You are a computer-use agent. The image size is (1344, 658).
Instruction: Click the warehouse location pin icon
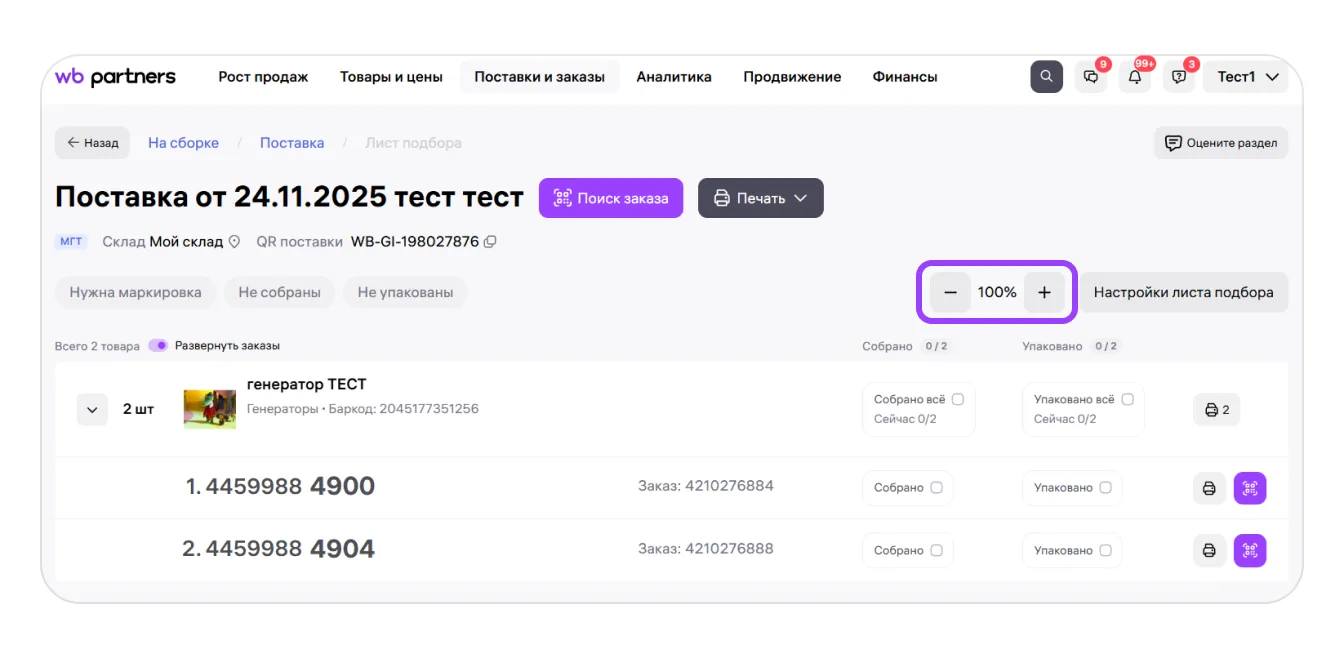pos(235,242)
